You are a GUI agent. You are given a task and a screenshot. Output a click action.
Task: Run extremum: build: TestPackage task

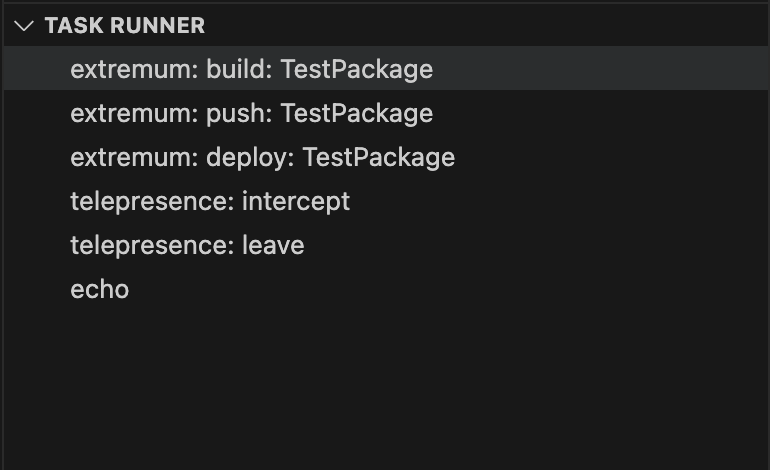pyautogui.click(x=251, y=70)
